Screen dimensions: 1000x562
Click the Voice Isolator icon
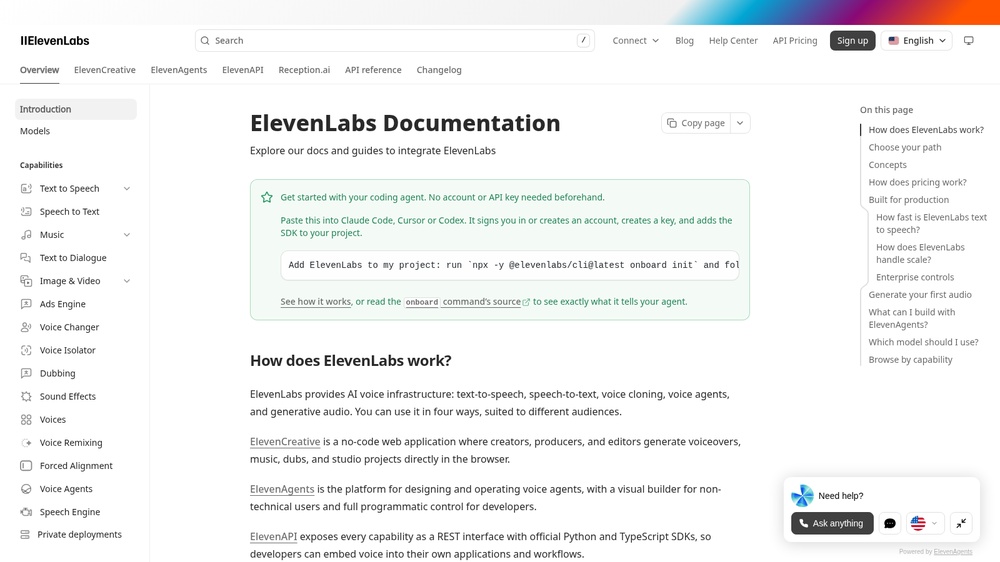coord(26,350)
